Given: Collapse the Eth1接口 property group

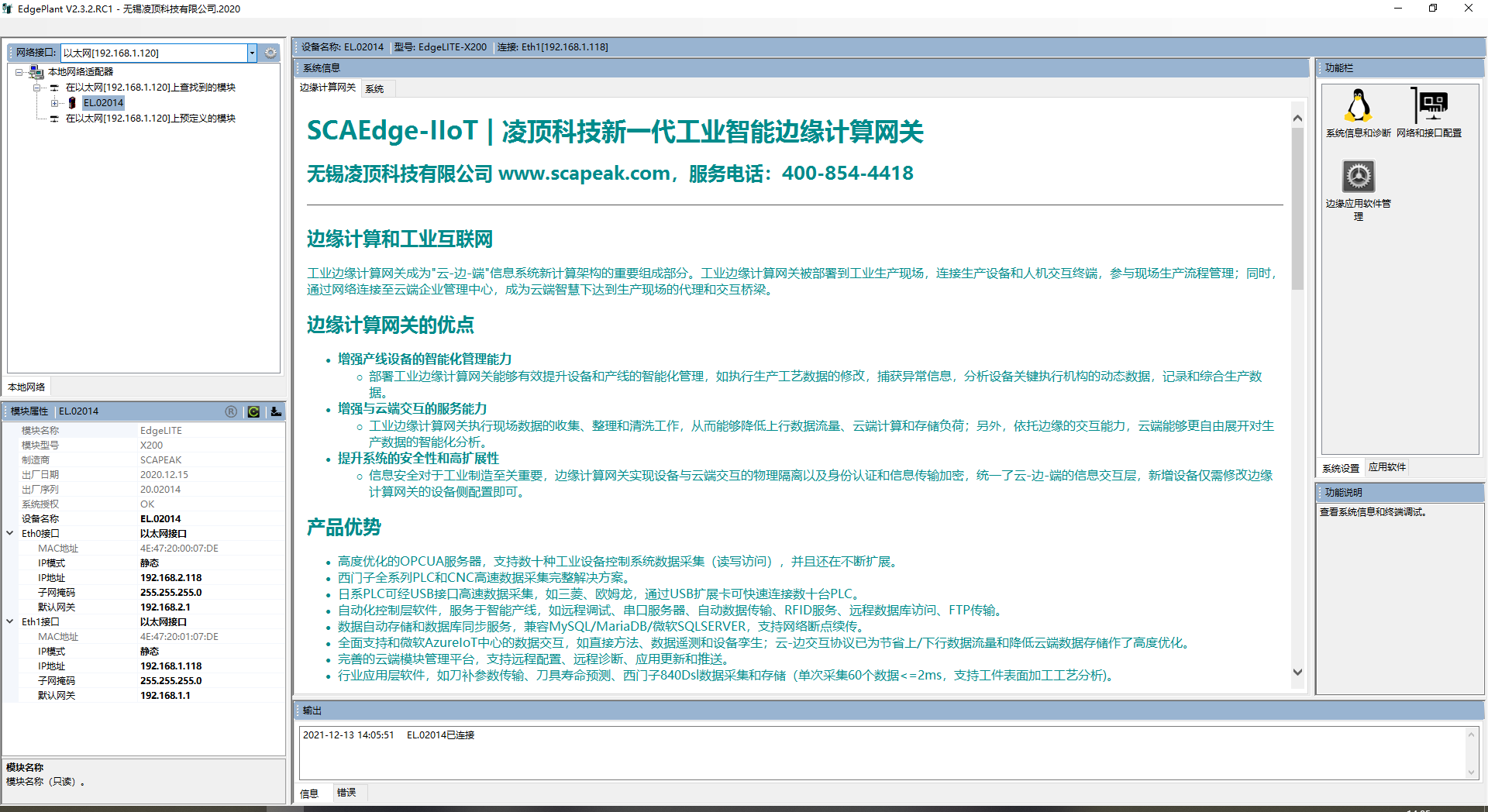Looking at the screenshot, I should [10, 621].
